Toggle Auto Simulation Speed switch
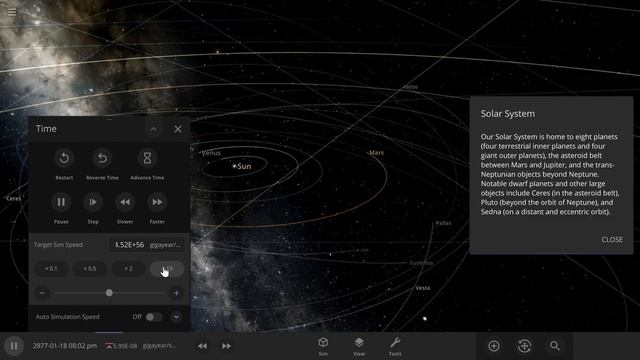640x360 pixels. 153,317
